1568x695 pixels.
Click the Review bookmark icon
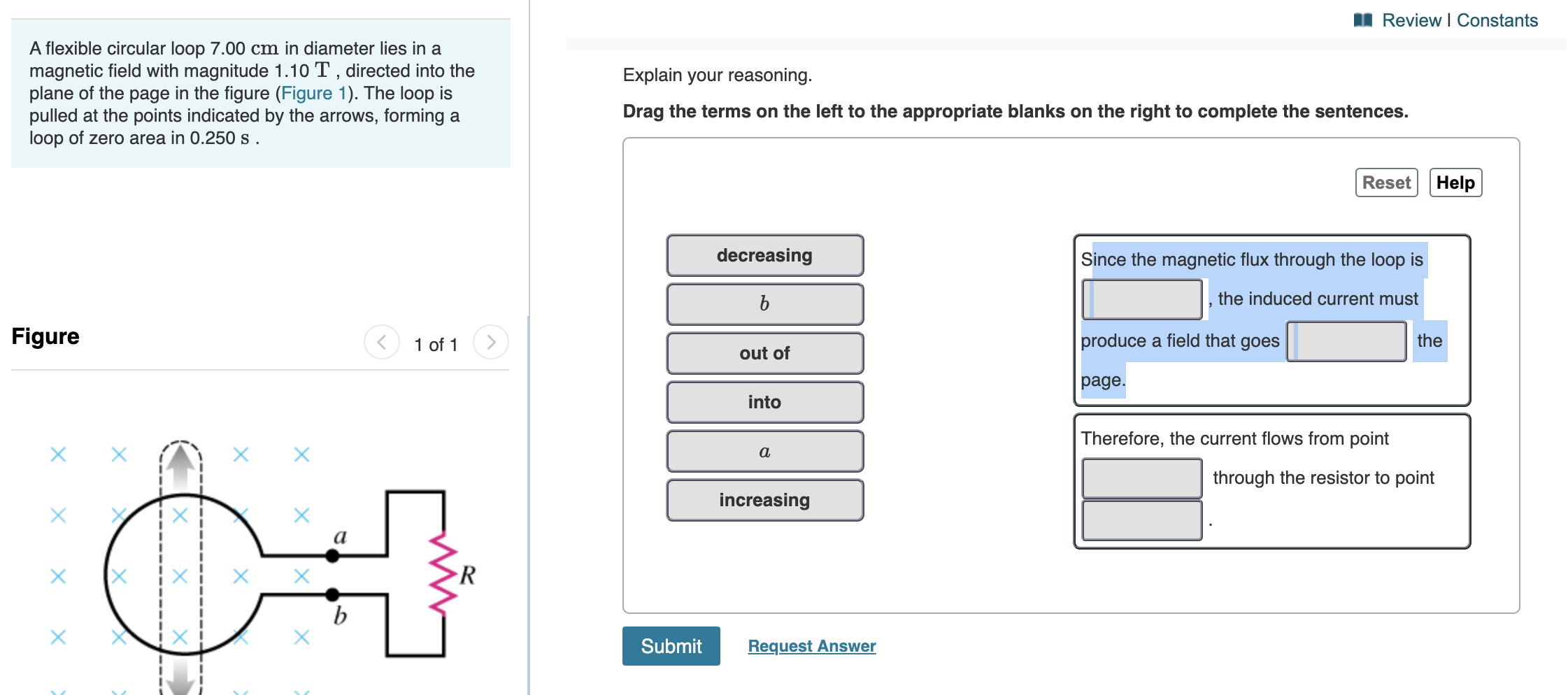point(1363,20)
